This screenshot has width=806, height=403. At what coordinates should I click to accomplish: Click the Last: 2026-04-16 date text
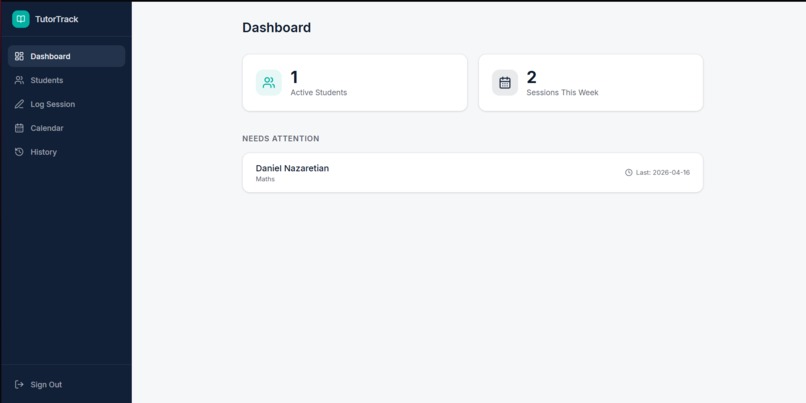click(x=663, y=173)
